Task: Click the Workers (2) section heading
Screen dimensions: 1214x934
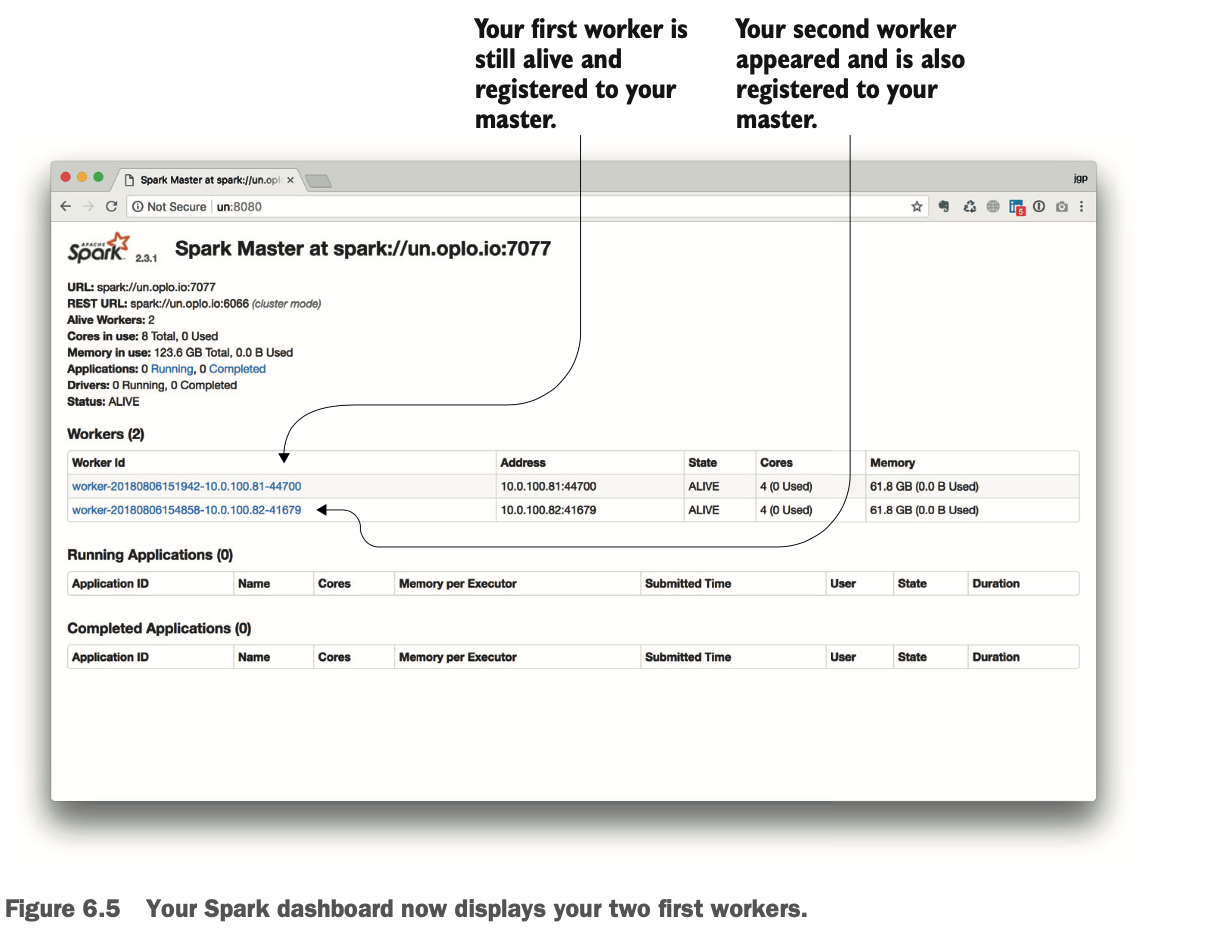Action: coord(106,434)
